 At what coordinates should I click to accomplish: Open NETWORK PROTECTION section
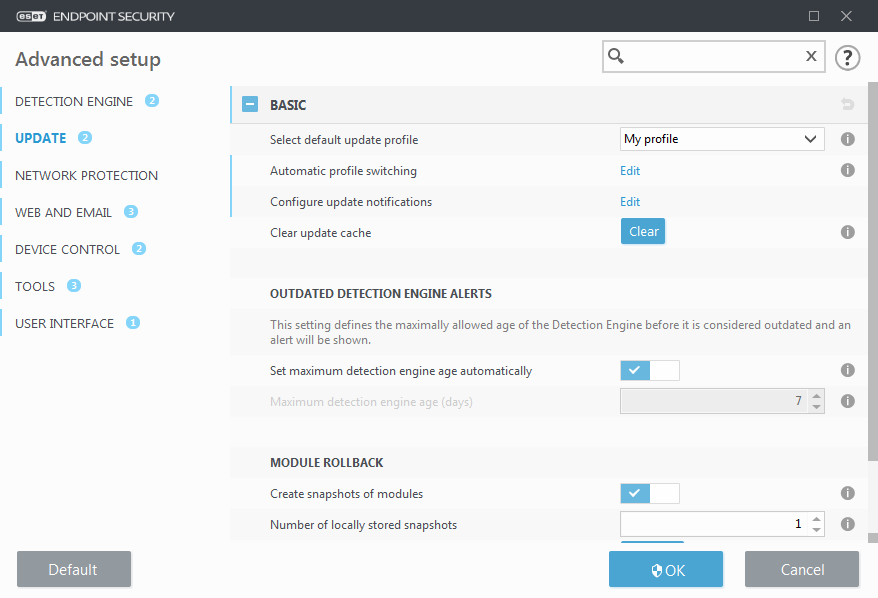tap(86, 175)
